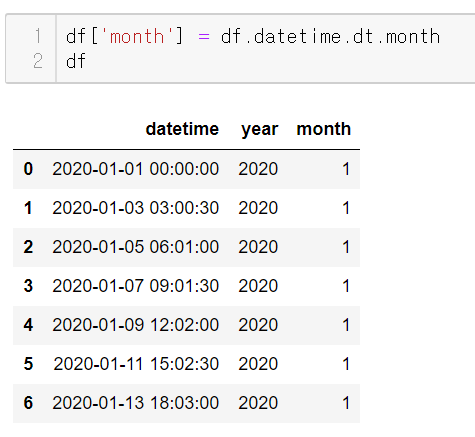Image resolution: width=475 pixels, height=437 pixels.
Task: Click row index 1
Action: click(x=28, y=208)
